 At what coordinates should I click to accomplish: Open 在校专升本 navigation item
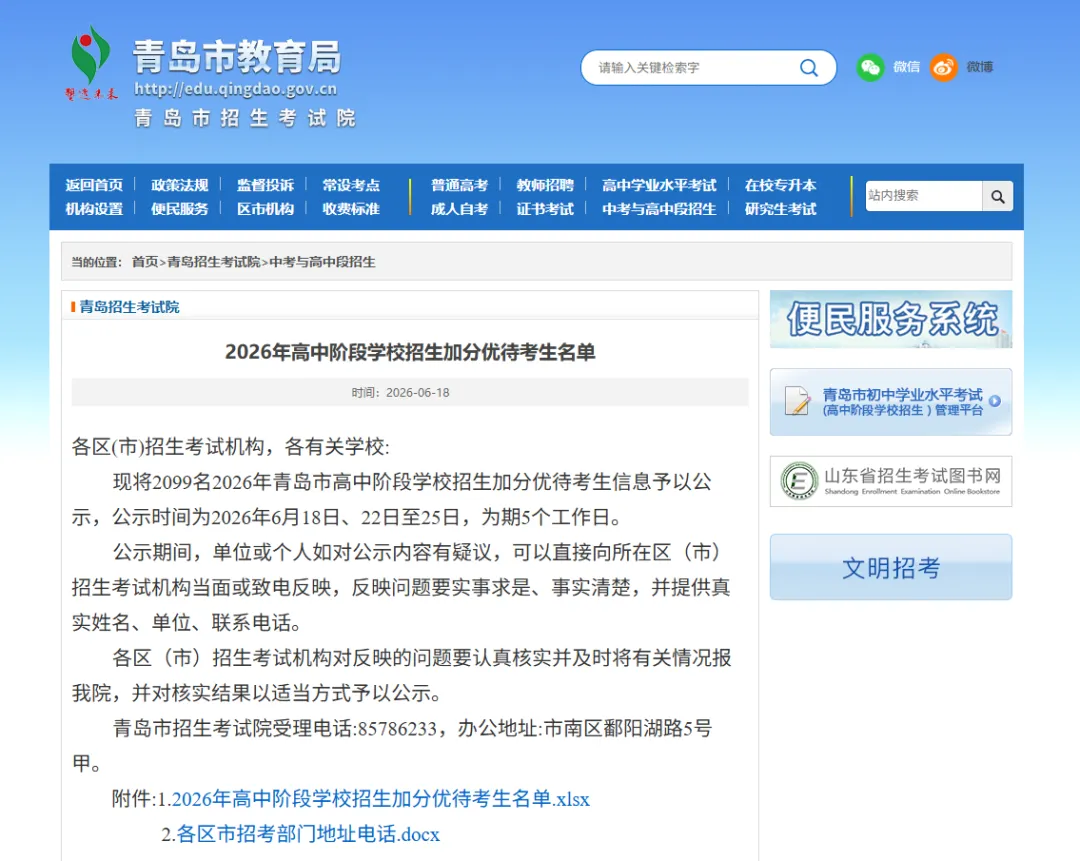(780, 185)
